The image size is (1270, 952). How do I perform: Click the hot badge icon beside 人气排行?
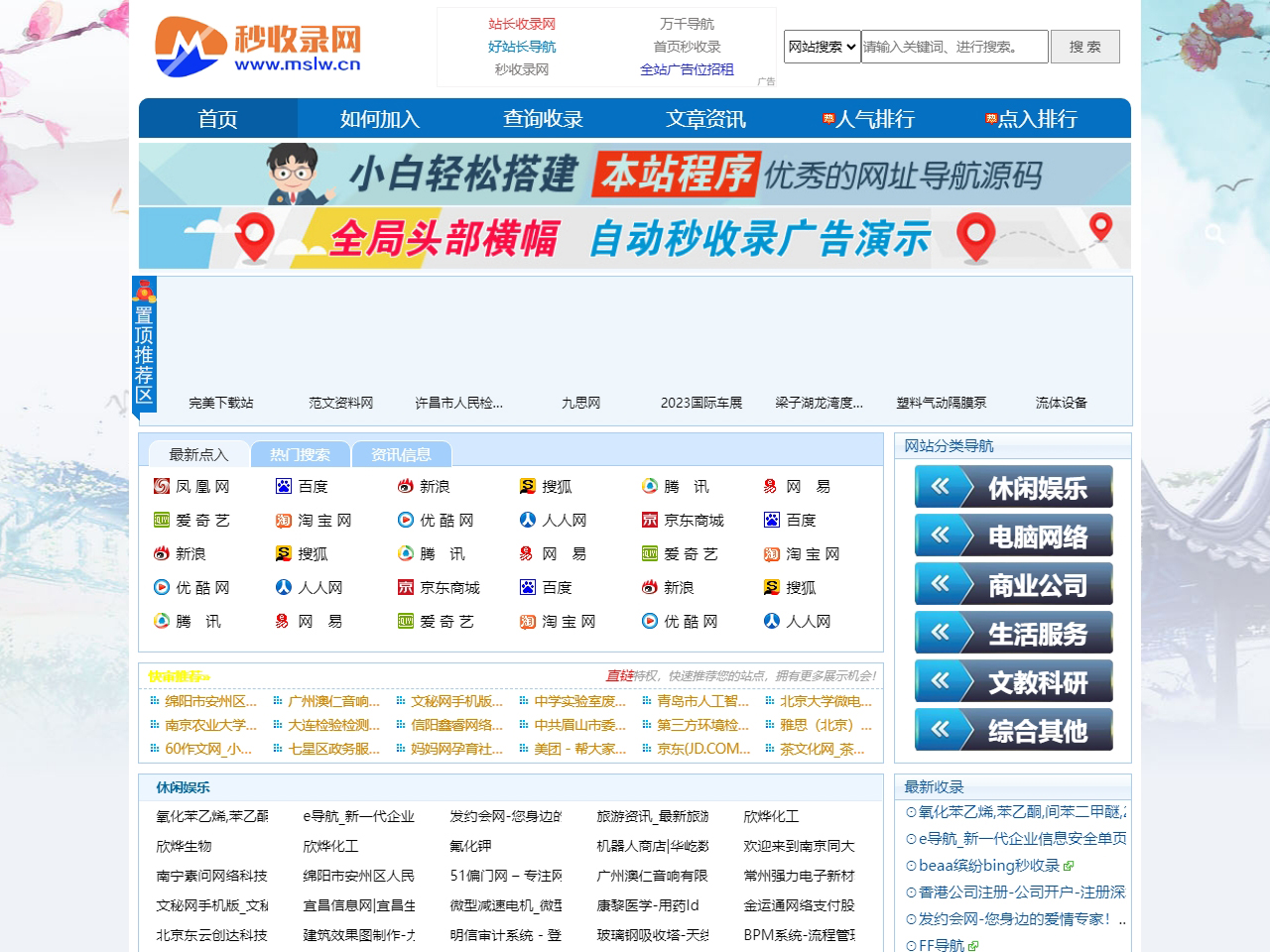[828, 119]
